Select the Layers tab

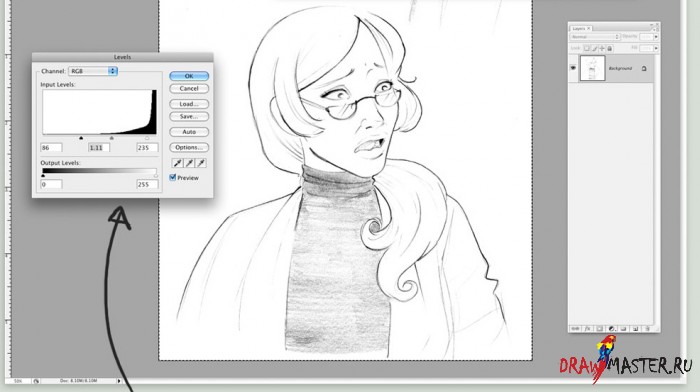coord(579,29)
